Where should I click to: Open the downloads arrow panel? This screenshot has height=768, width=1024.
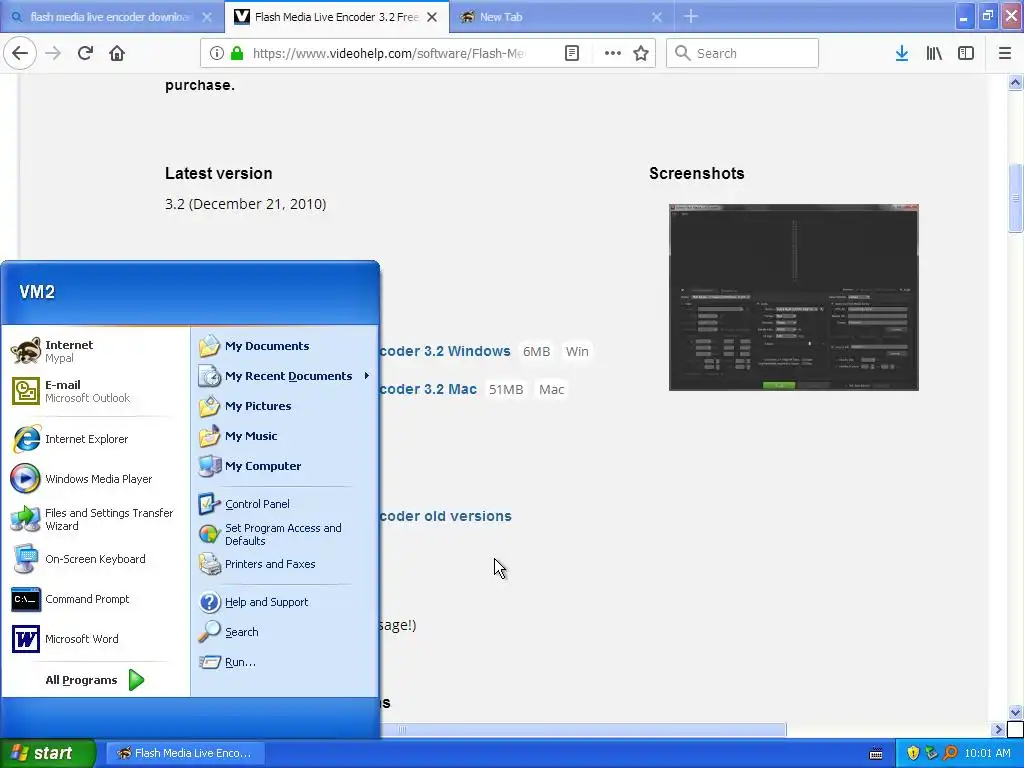(902, 54)
